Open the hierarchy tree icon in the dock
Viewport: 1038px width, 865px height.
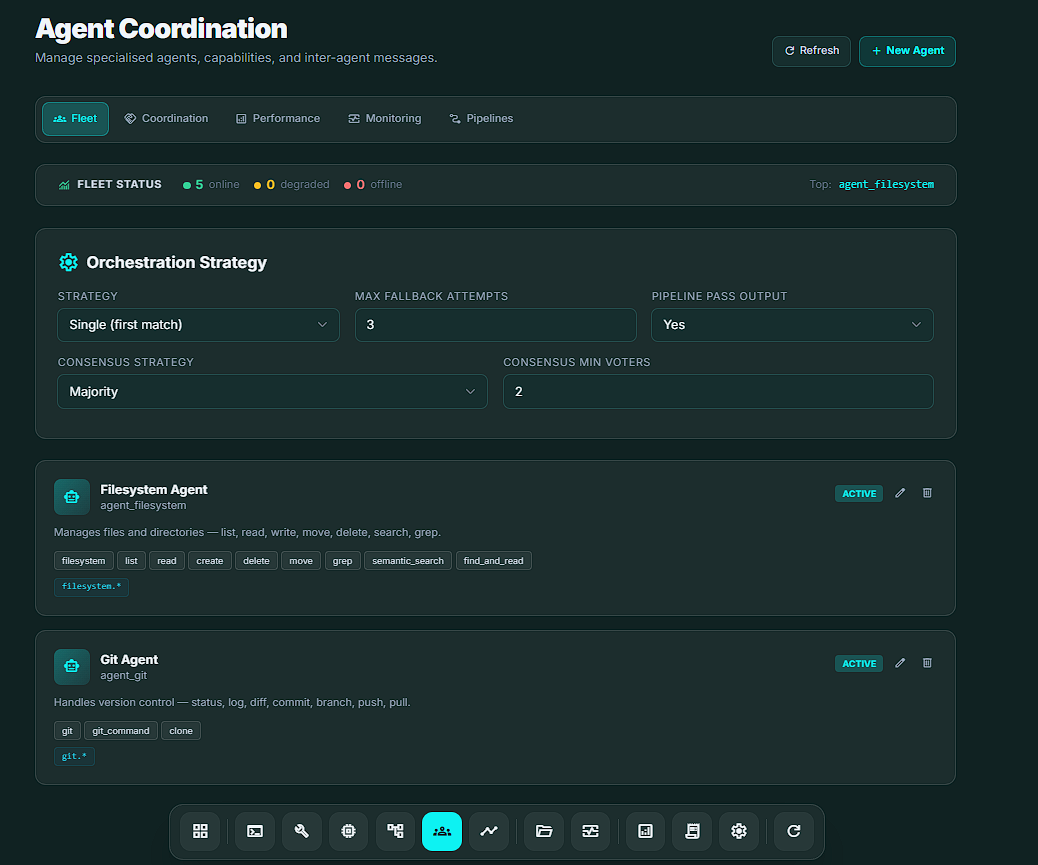(395, 831)
